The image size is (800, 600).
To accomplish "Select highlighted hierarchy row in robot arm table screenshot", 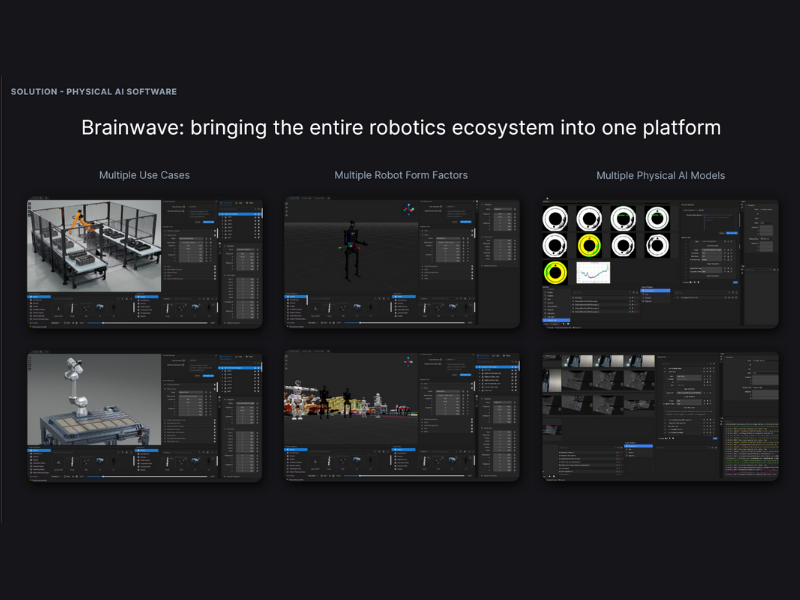I will point(240,367).
